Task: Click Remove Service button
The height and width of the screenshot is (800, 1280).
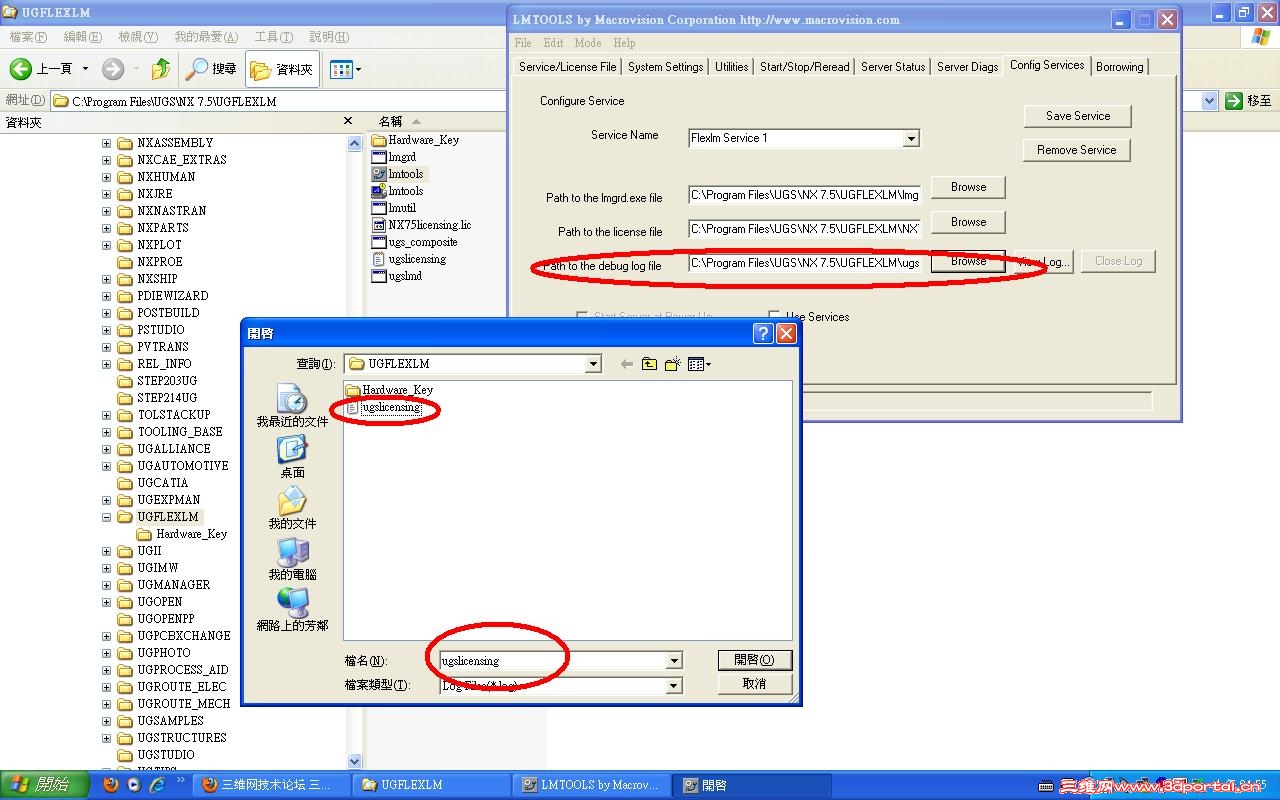Action: 1076,150
